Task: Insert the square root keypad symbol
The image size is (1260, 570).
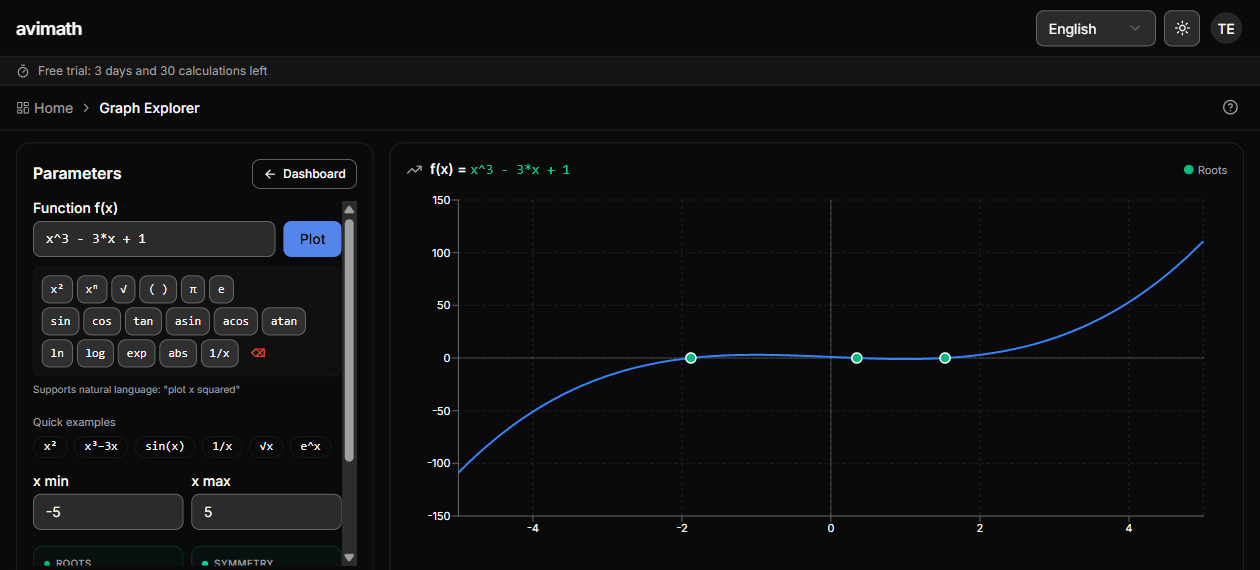Action: 123,290
